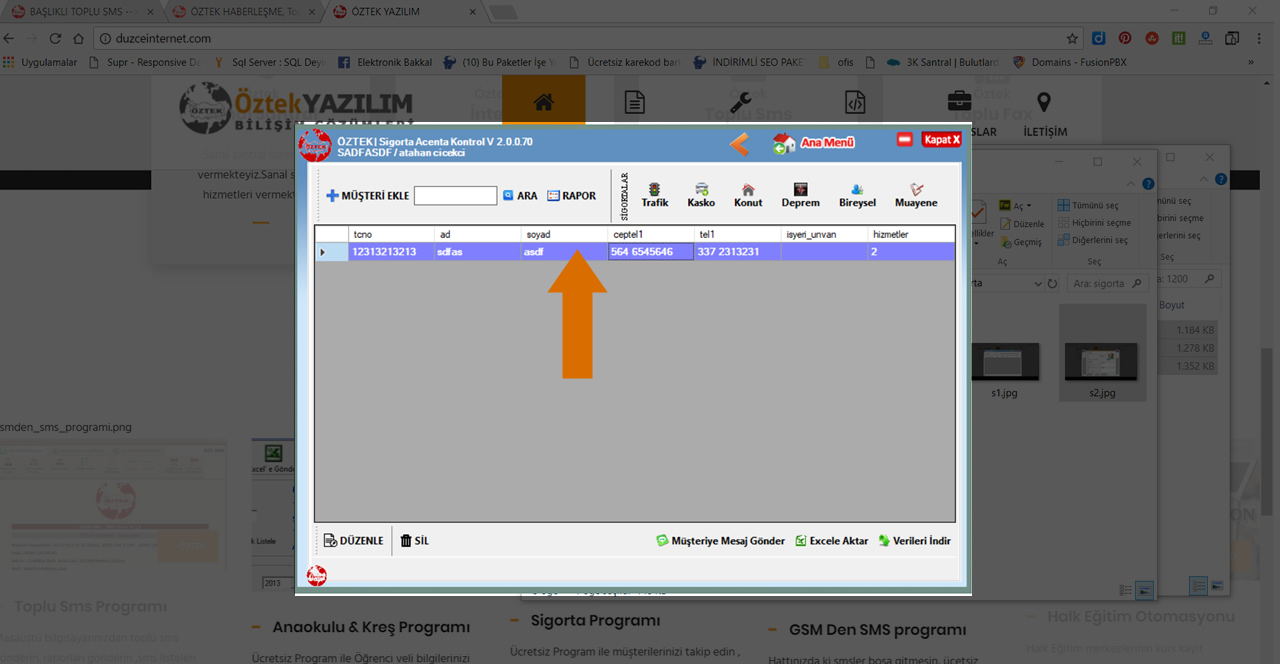1280x664 pixels.
Task: Close the program with Kapat X
Action: (x=942, y=140)
